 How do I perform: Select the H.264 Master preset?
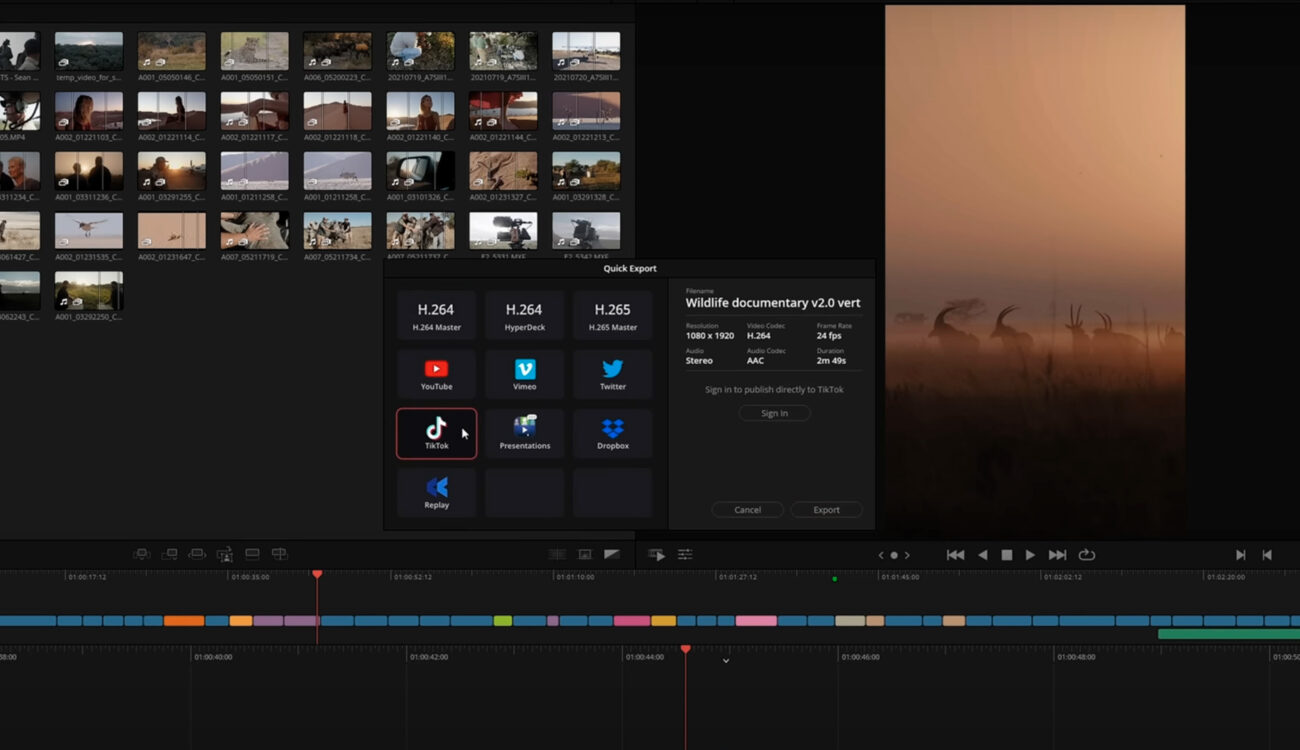[436, 316]
